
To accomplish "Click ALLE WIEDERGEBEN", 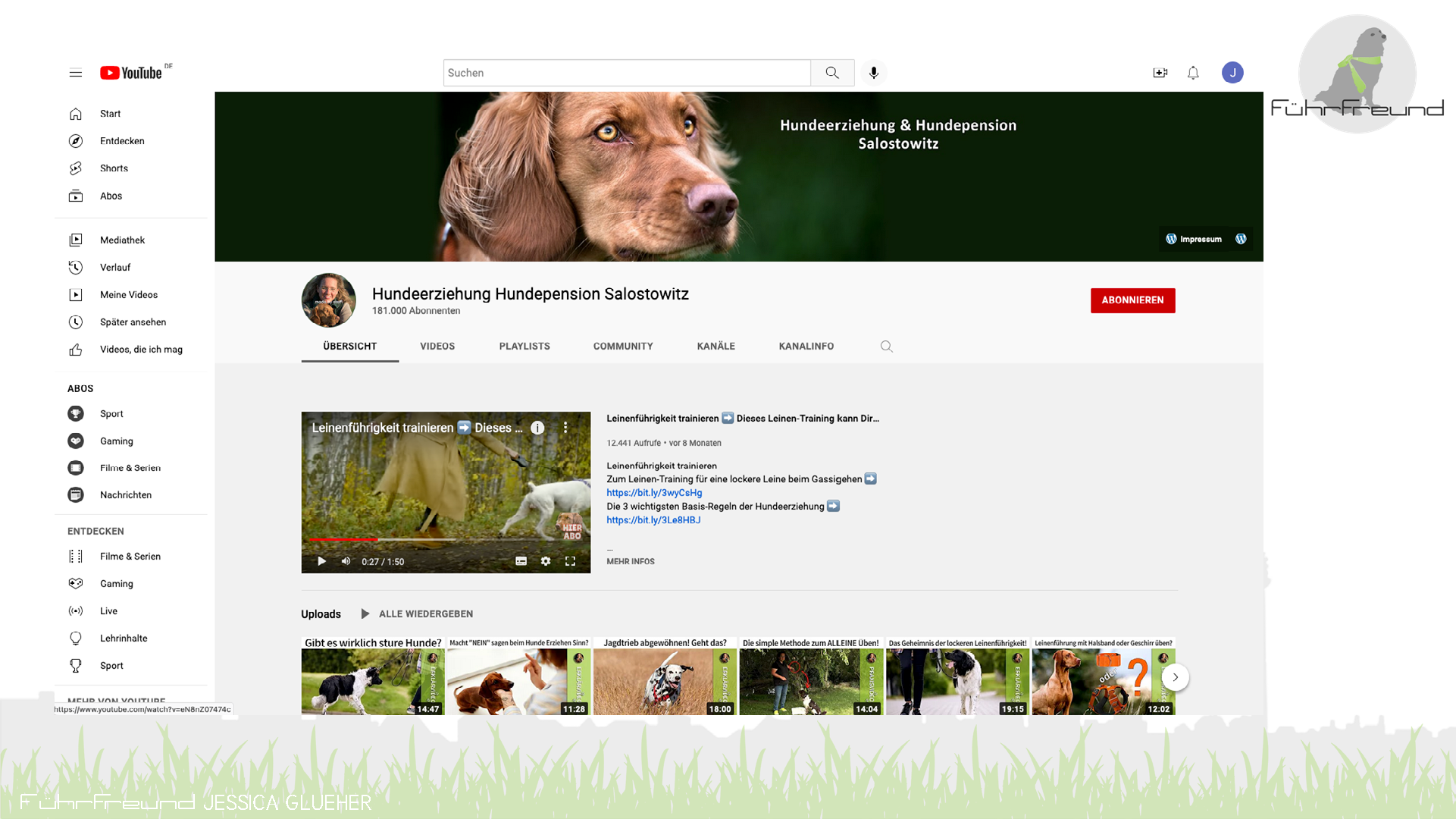I will [417, 614].
